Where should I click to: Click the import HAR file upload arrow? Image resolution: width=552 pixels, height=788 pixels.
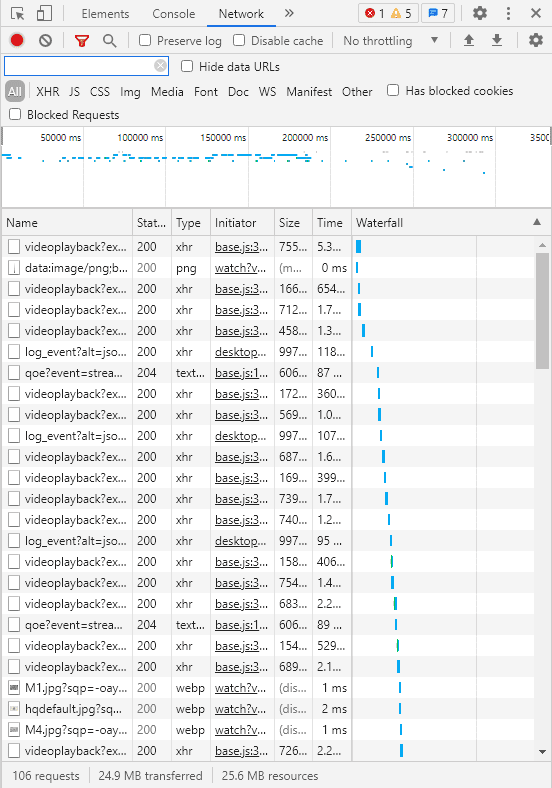[x=469, y=40]
